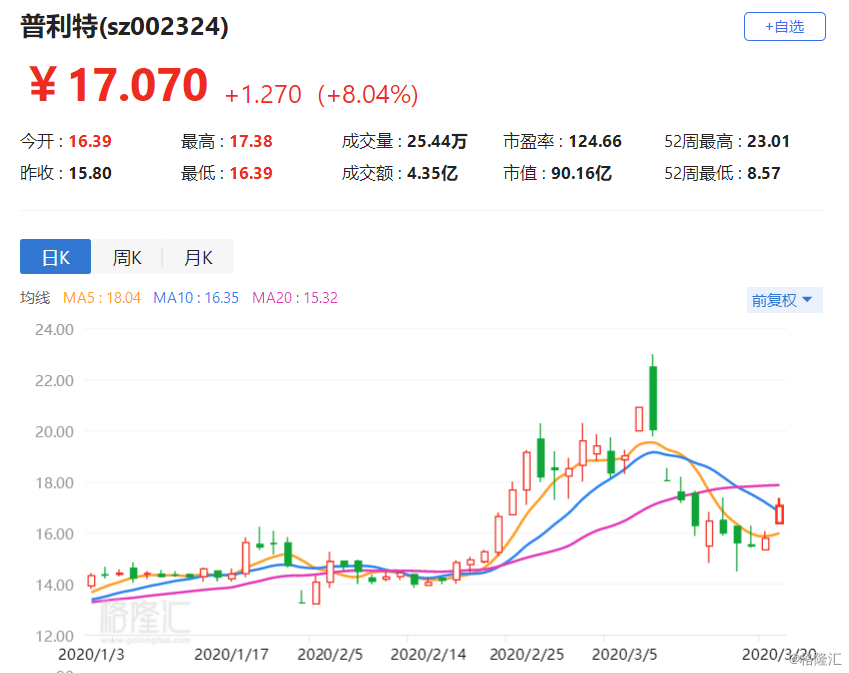Click the 今开 value 16.39
The width and height of the screenshot is (849, 673).
90,141
